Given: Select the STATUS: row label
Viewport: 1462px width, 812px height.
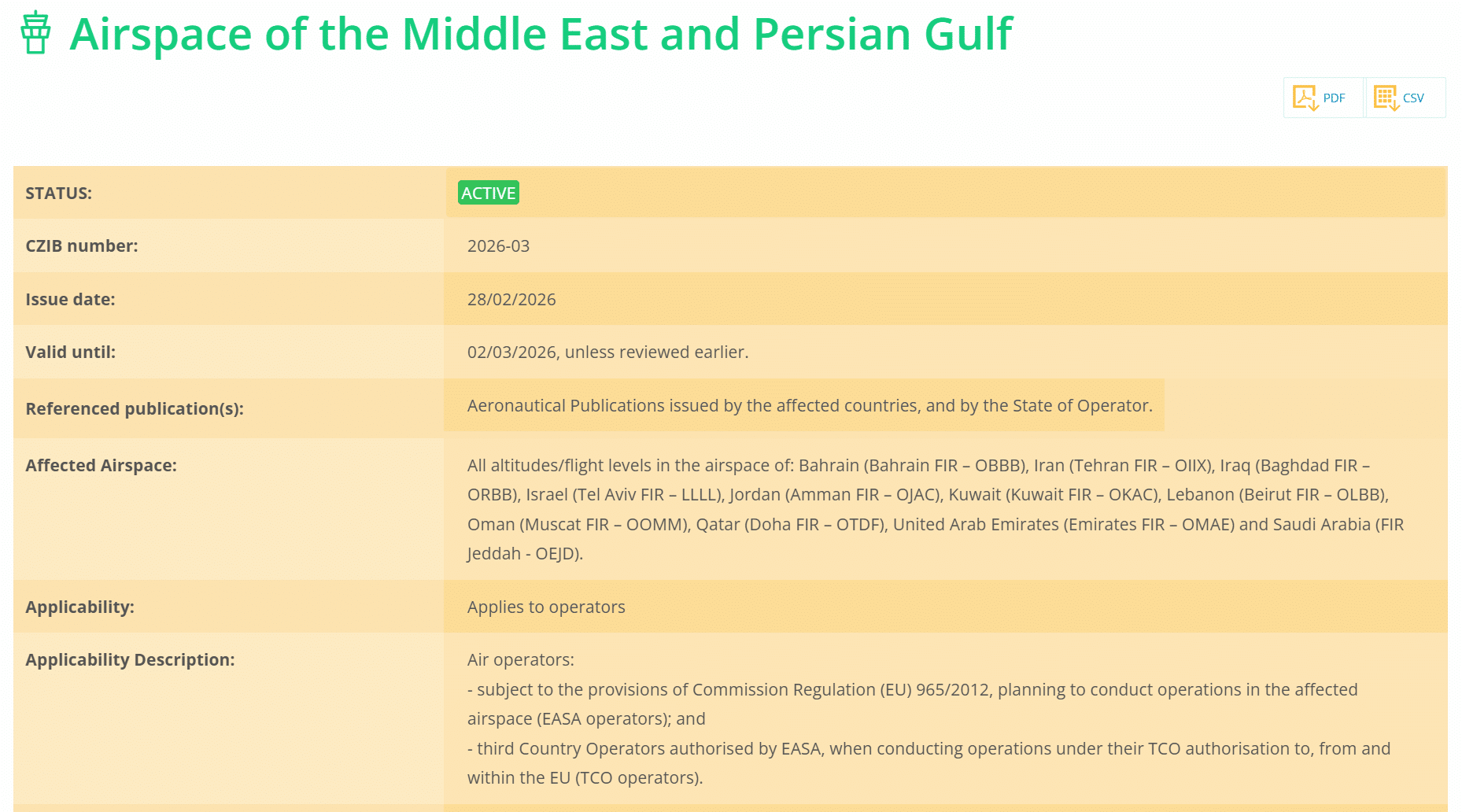Looking at the screenshot, I should (x=59, y=194).
